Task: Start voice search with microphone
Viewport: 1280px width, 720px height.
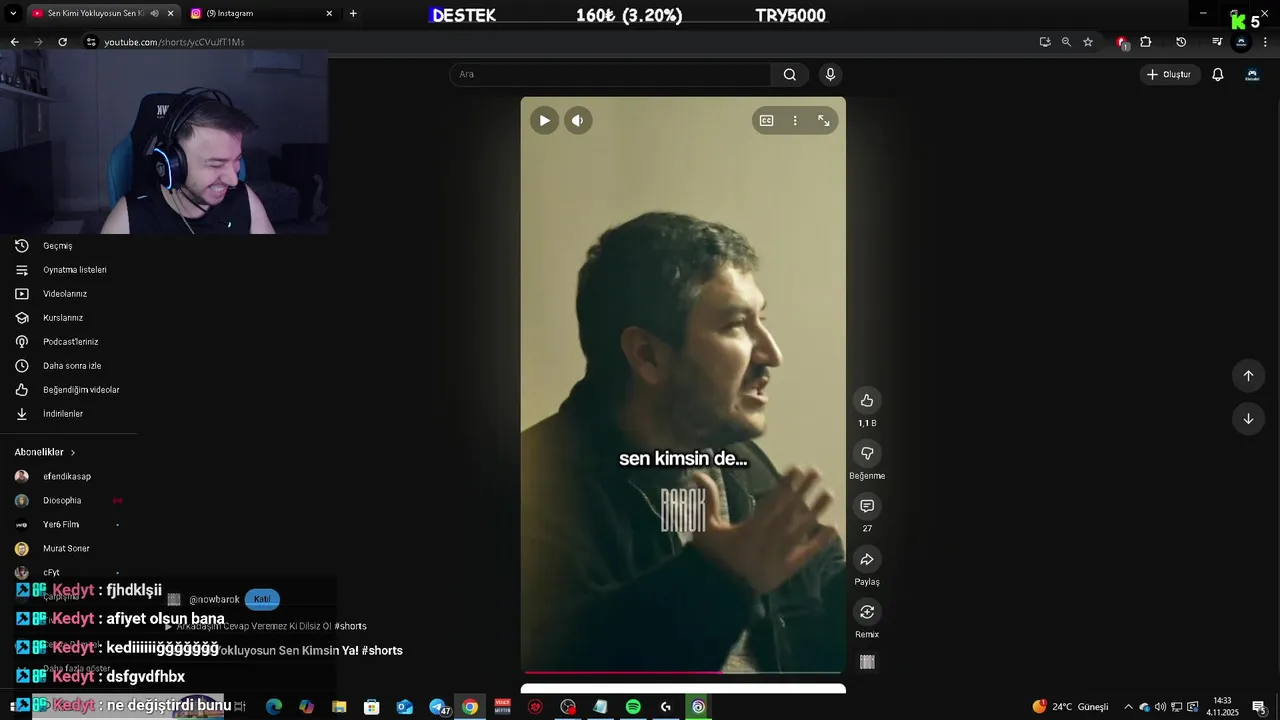Action: pyautogui.click(x=830, y=74)
